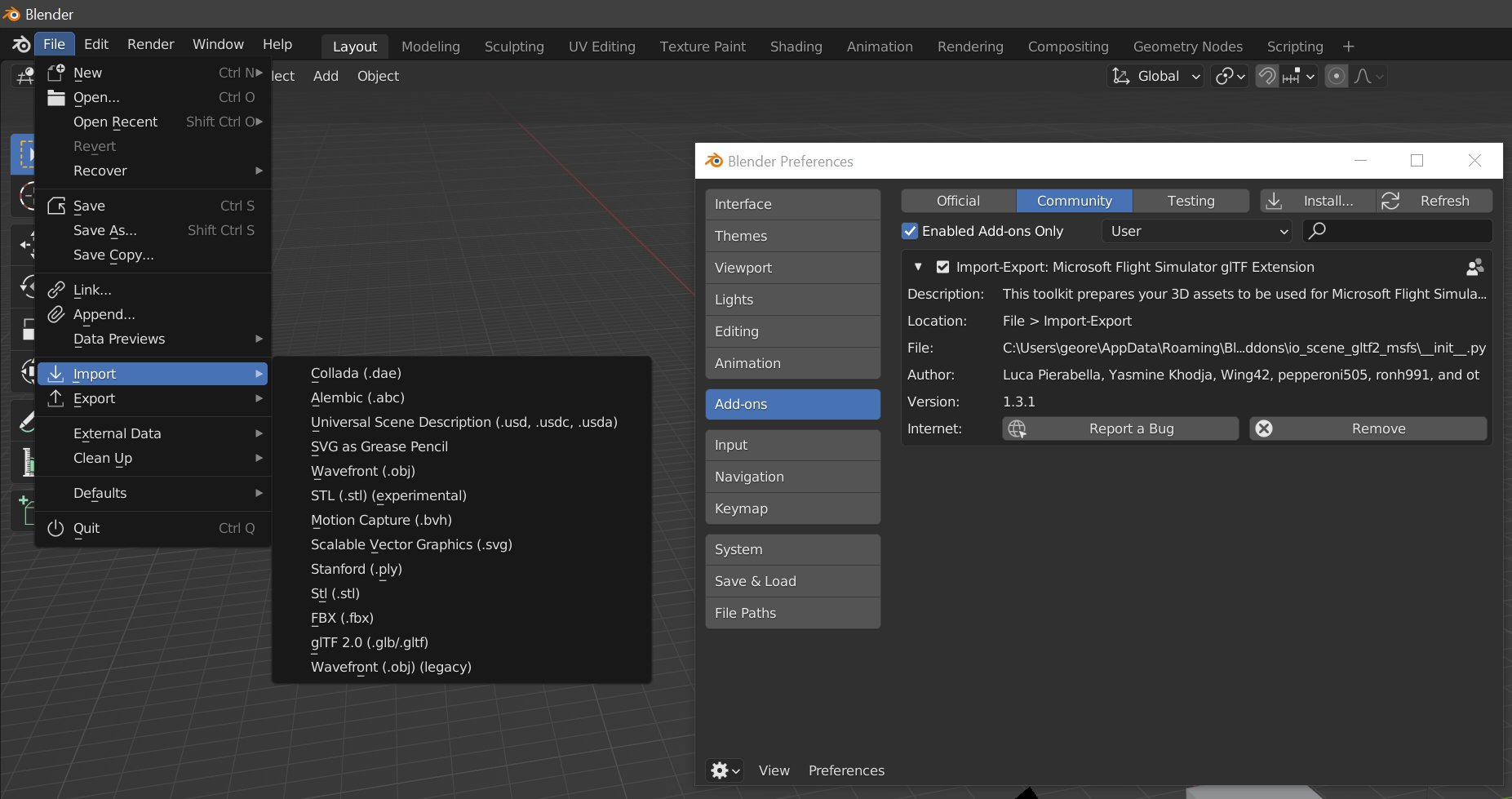Click the Install add-on download icon
Viewport: 1512px width, 799px height.
coord(1274,201)
